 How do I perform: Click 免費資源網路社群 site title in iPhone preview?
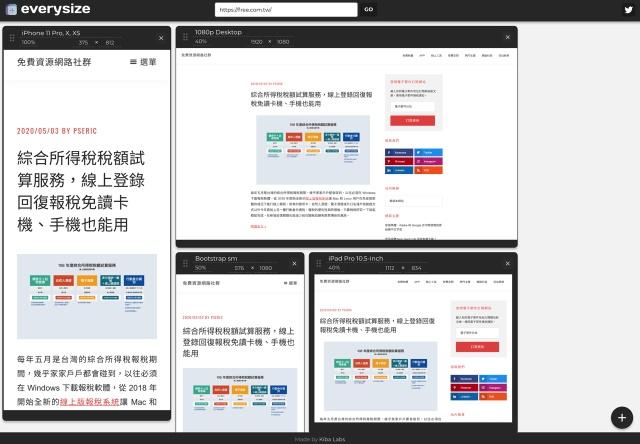pos(54,62)
